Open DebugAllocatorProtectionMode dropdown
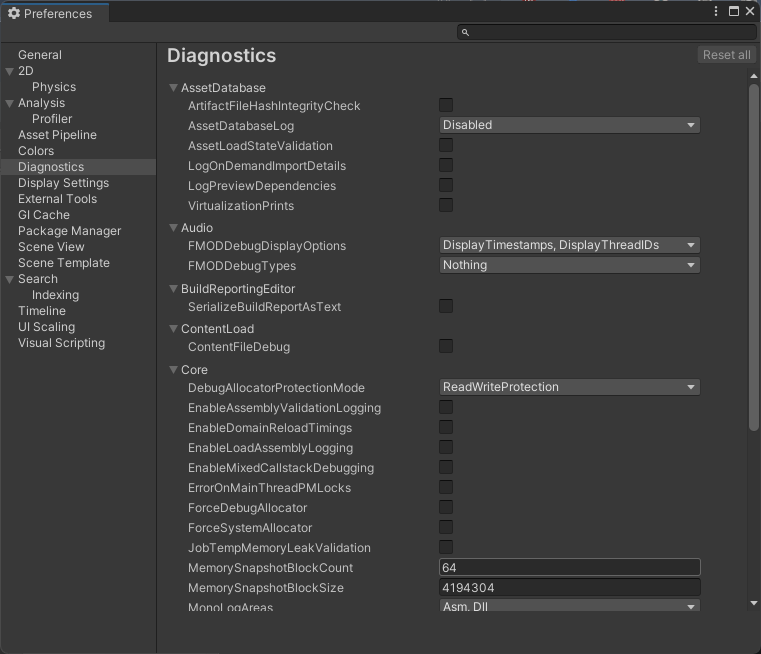Screen dimensions: 761x654 pos(569,387)
